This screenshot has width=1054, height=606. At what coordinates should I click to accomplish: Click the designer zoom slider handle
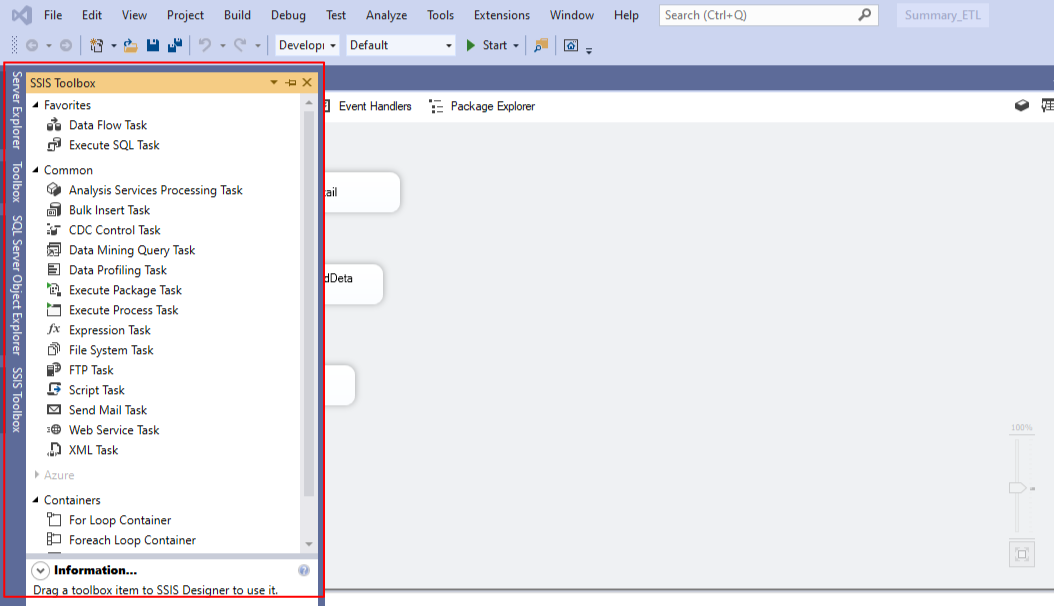tap(1018, 488)
